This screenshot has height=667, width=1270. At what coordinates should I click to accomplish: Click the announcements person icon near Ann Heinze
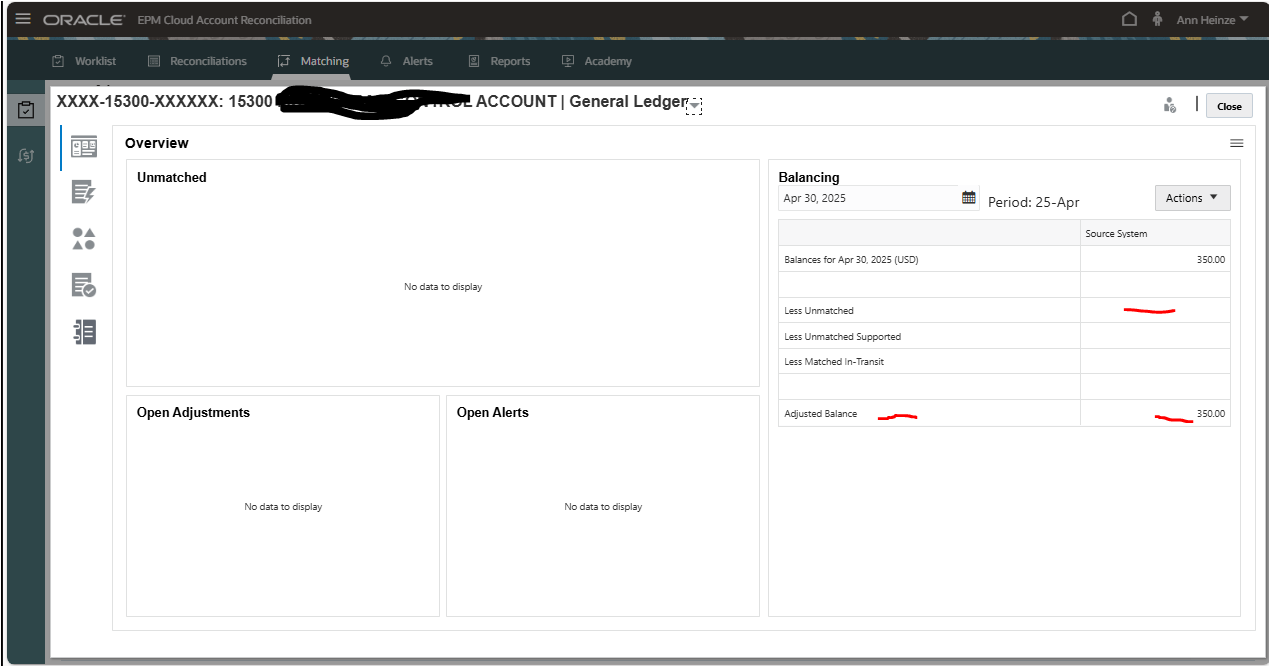point(1155,18)
